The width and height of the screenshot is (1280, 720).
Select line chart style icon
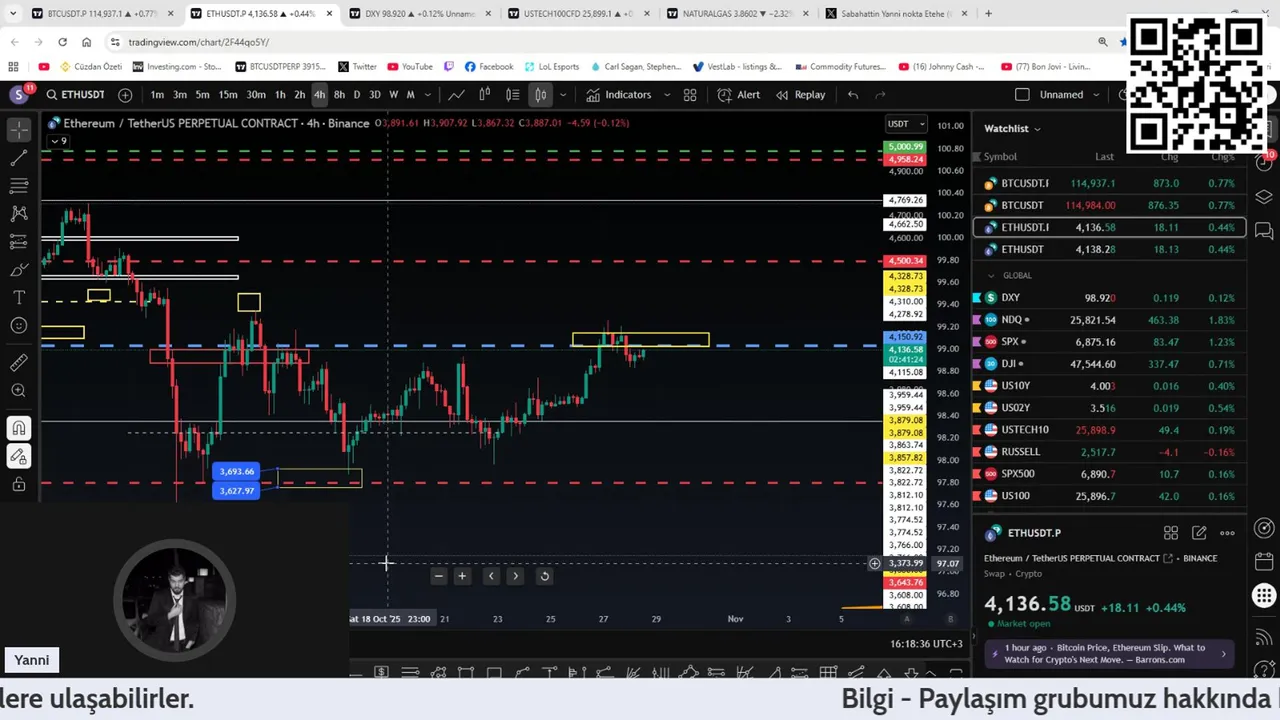click(x=456, y=95)
